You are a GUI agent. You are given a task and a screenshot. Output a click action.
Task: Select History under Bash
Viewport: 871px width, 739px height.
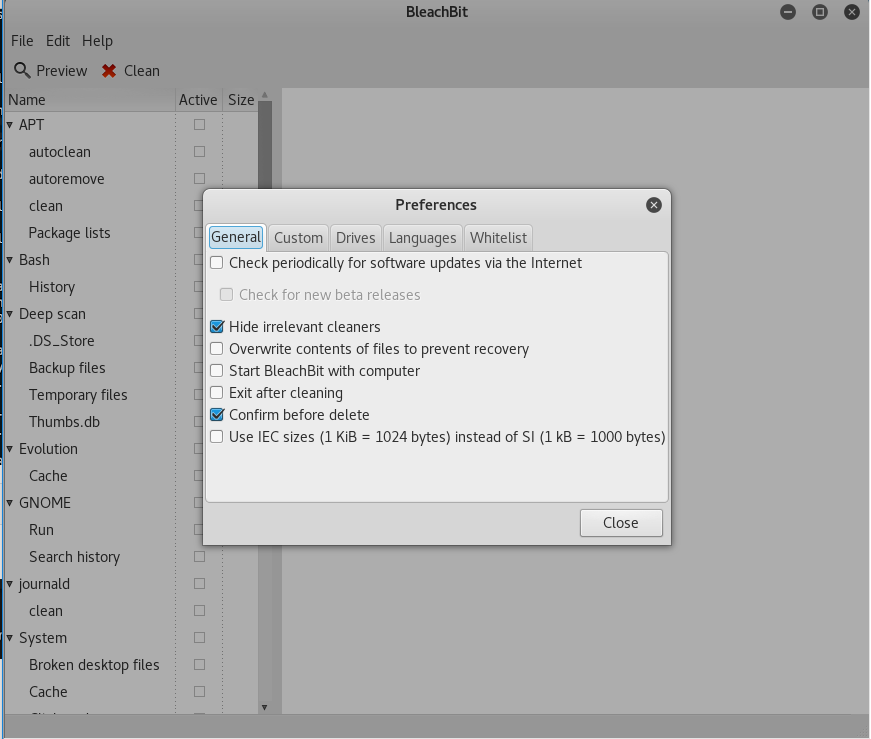coord(52,287)
